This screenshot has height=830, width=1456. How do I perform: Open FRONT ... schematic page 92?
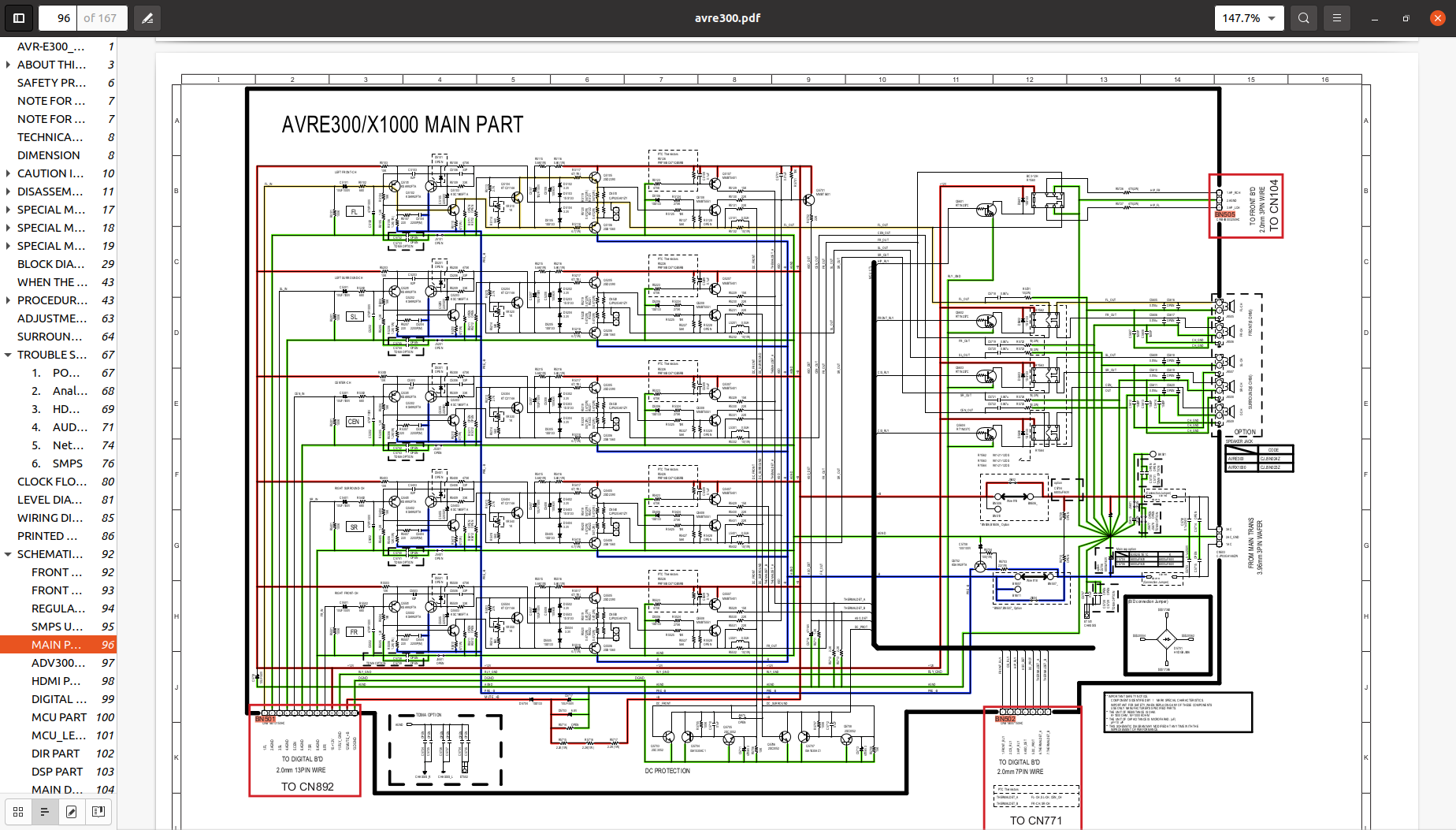[x=58, y=572]
